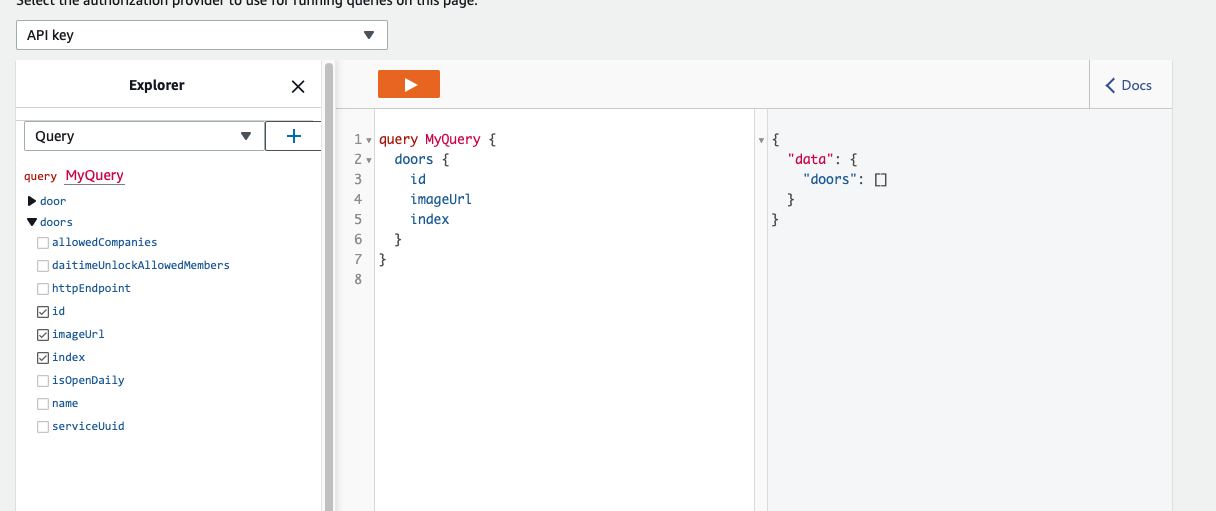Collapse the doors field in Explorer
This screenshot has height=511, width=1216.
pos(32,222)
